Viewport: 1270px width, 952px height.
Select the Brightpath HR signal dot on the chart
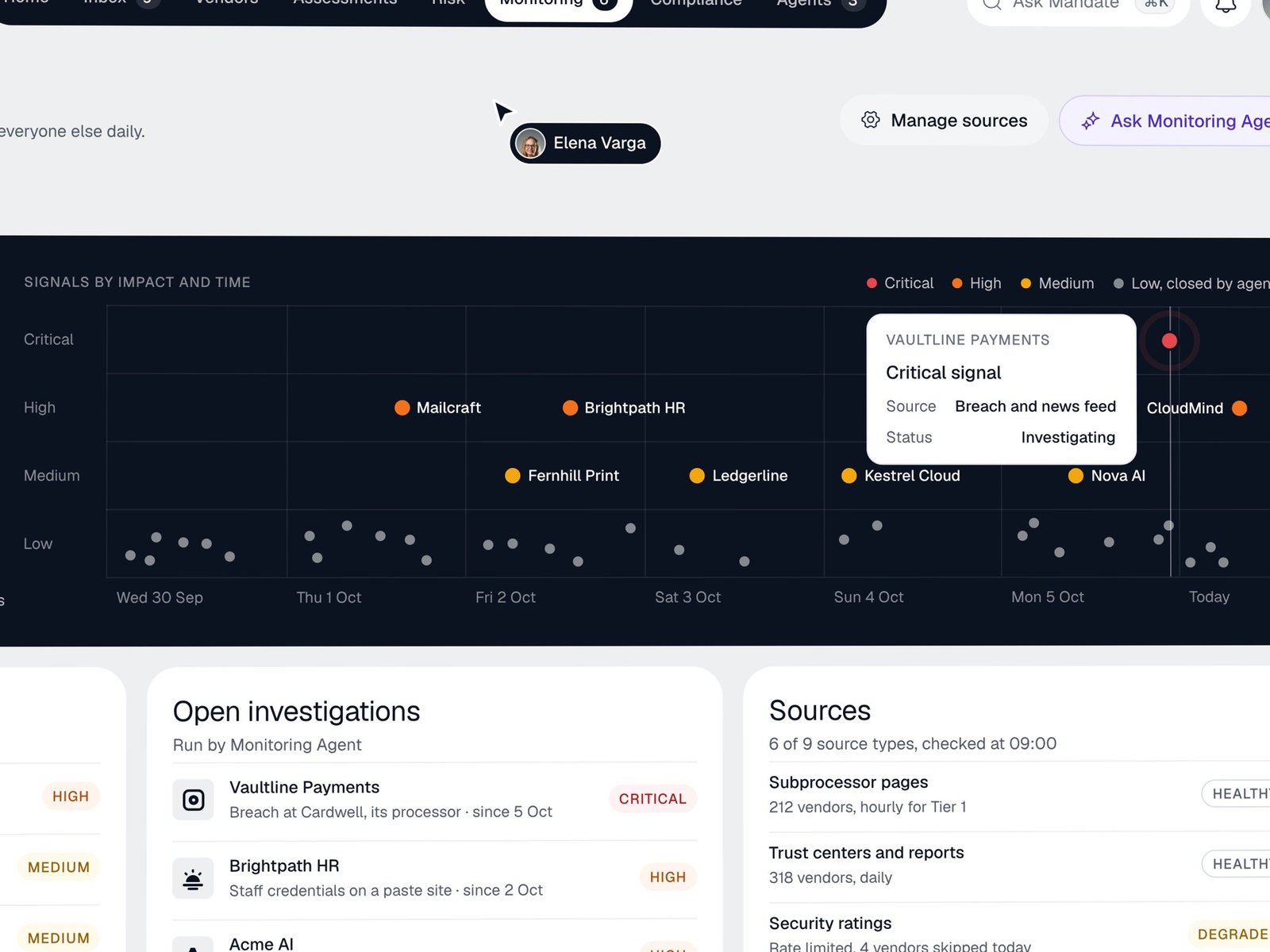tap(570, 408)
